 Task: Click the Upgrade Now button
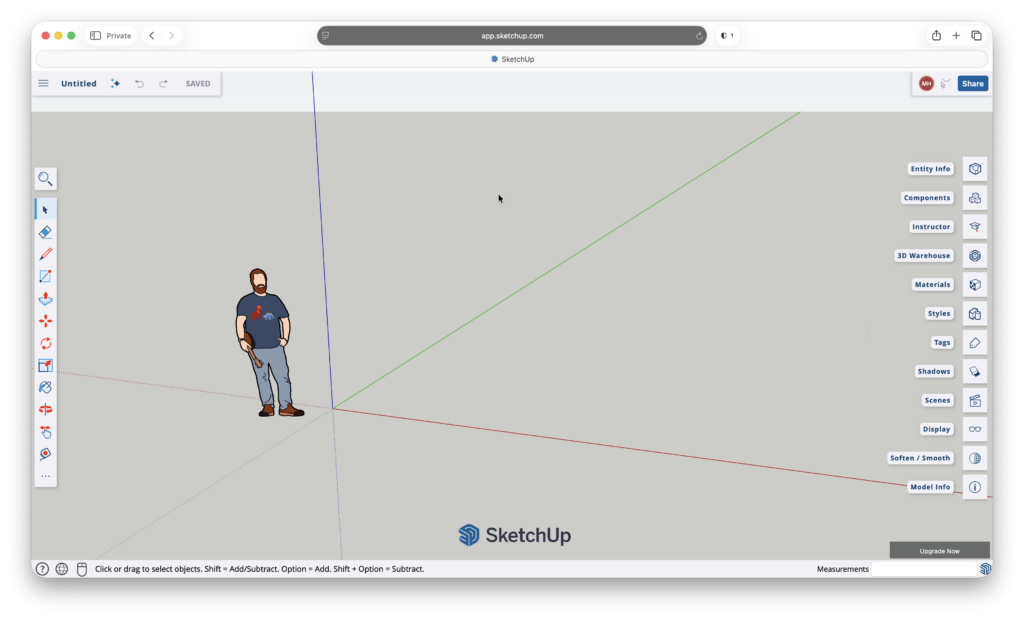click(938, 549)
